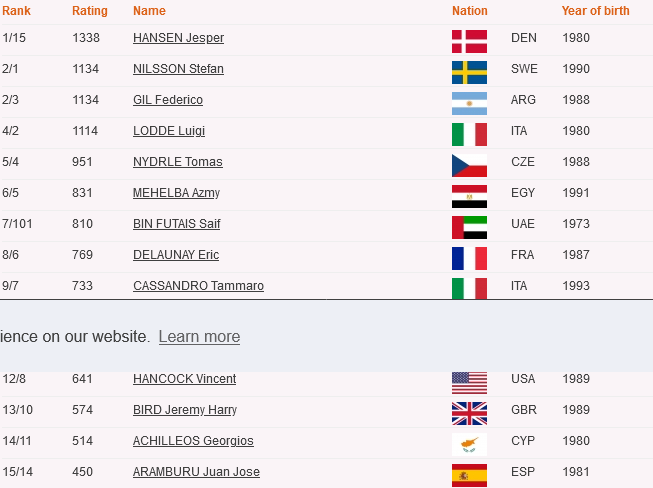Open the Learn more cookie link
The image size is (653, 488).
pos(199,336)
